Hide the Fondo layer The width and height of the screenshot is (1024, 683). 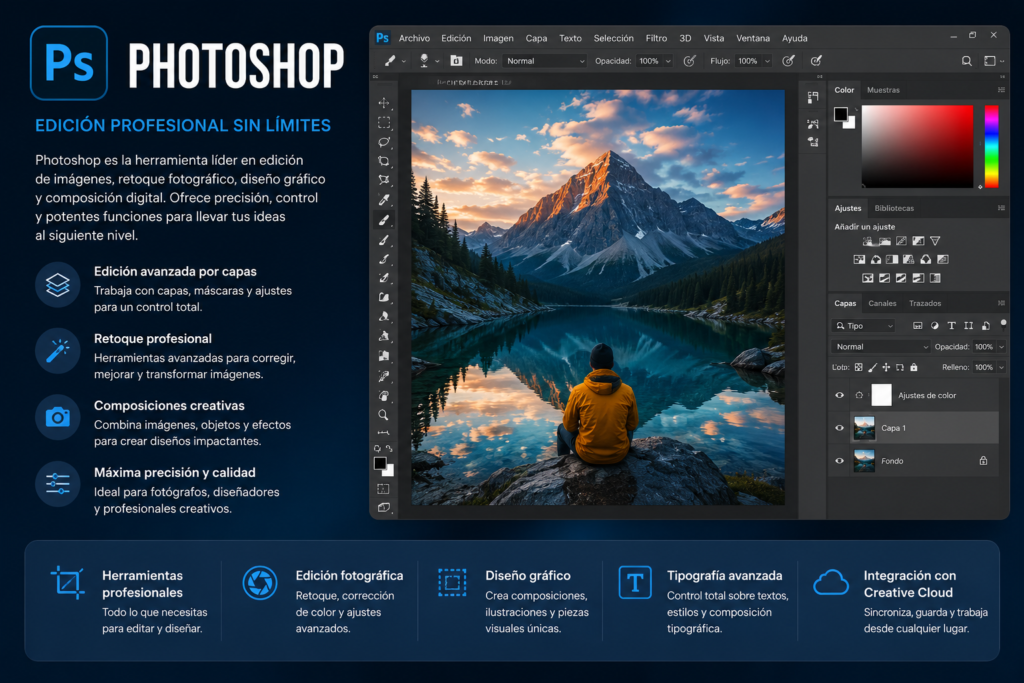[840, 460]
